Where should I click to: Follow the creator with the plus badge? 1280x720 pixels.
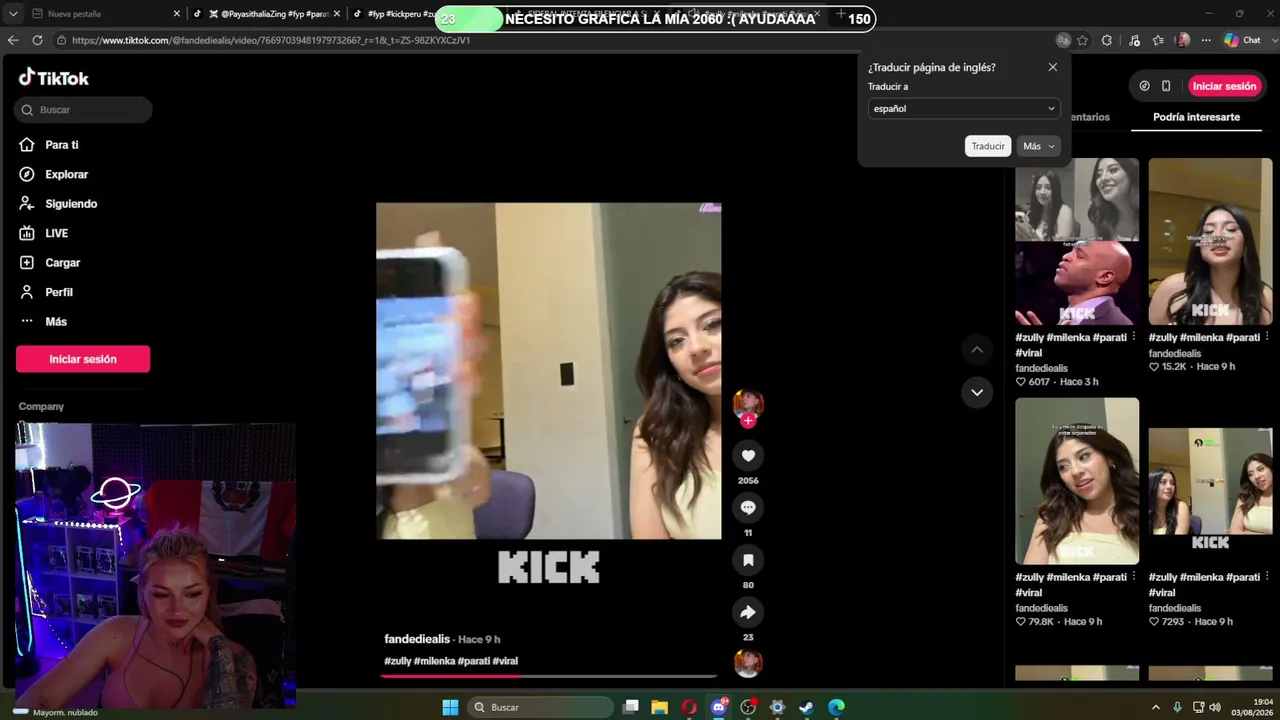pyautogui.click(x=748, y=421)
